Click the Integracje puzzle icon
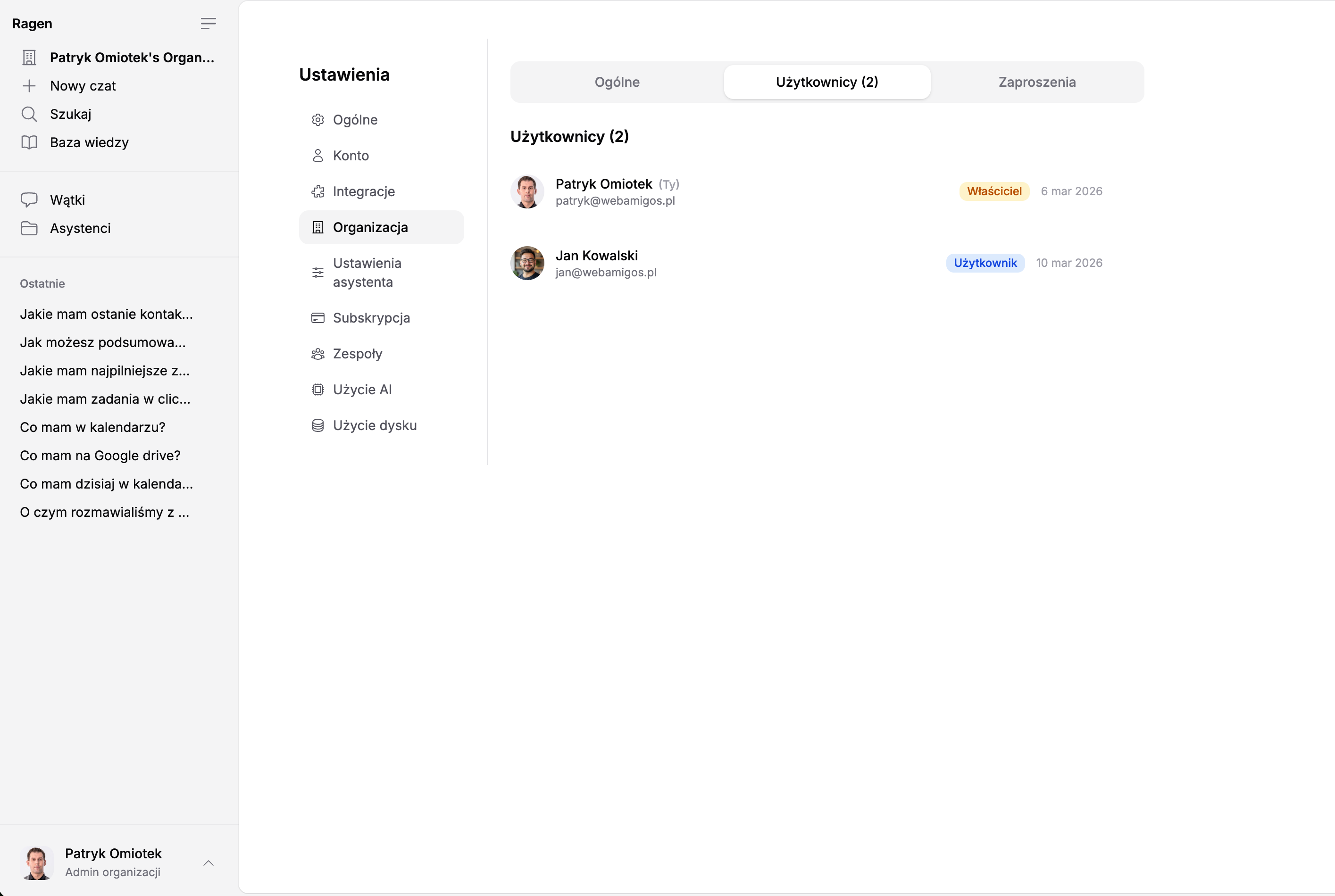This screenshot has height=896, width=1335. 318,191
